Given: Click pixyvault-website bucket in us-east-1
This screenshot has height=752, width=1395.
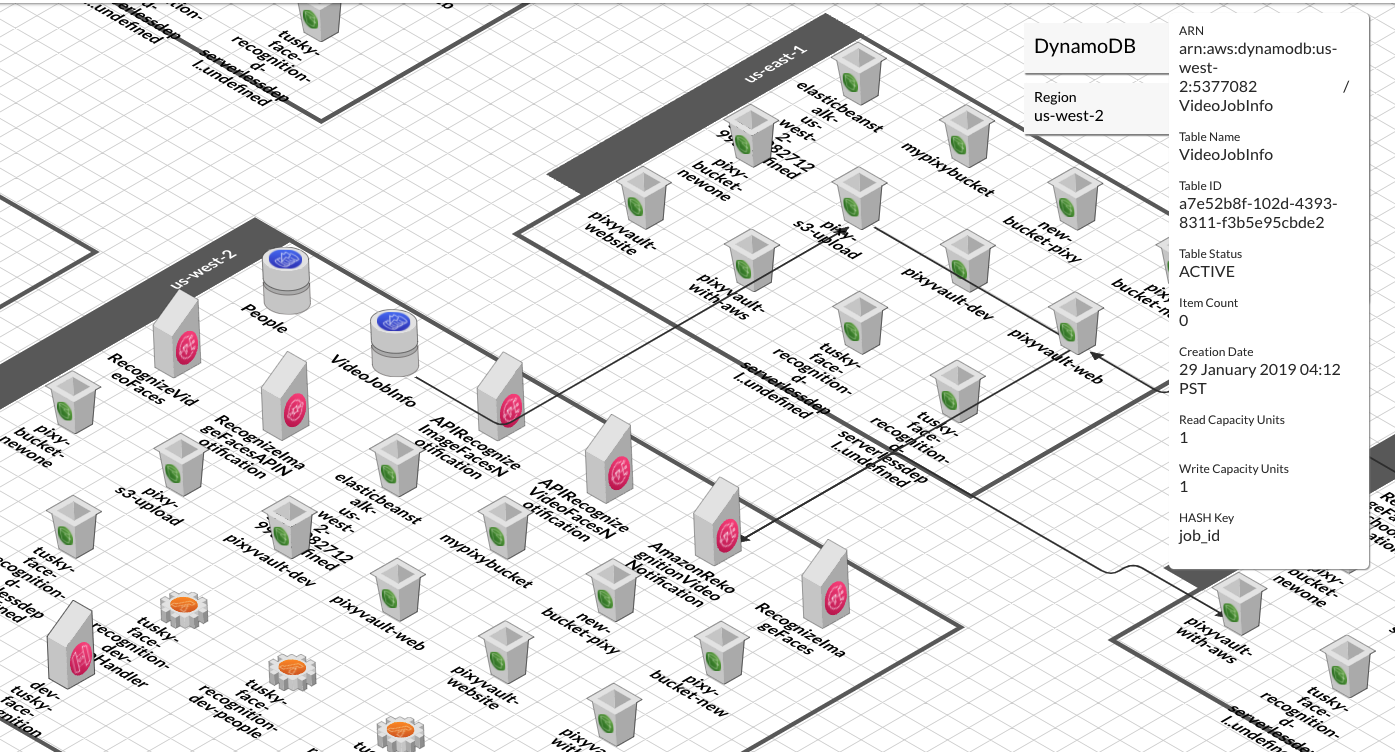Looking at the screenshot, I should (644, 199).
